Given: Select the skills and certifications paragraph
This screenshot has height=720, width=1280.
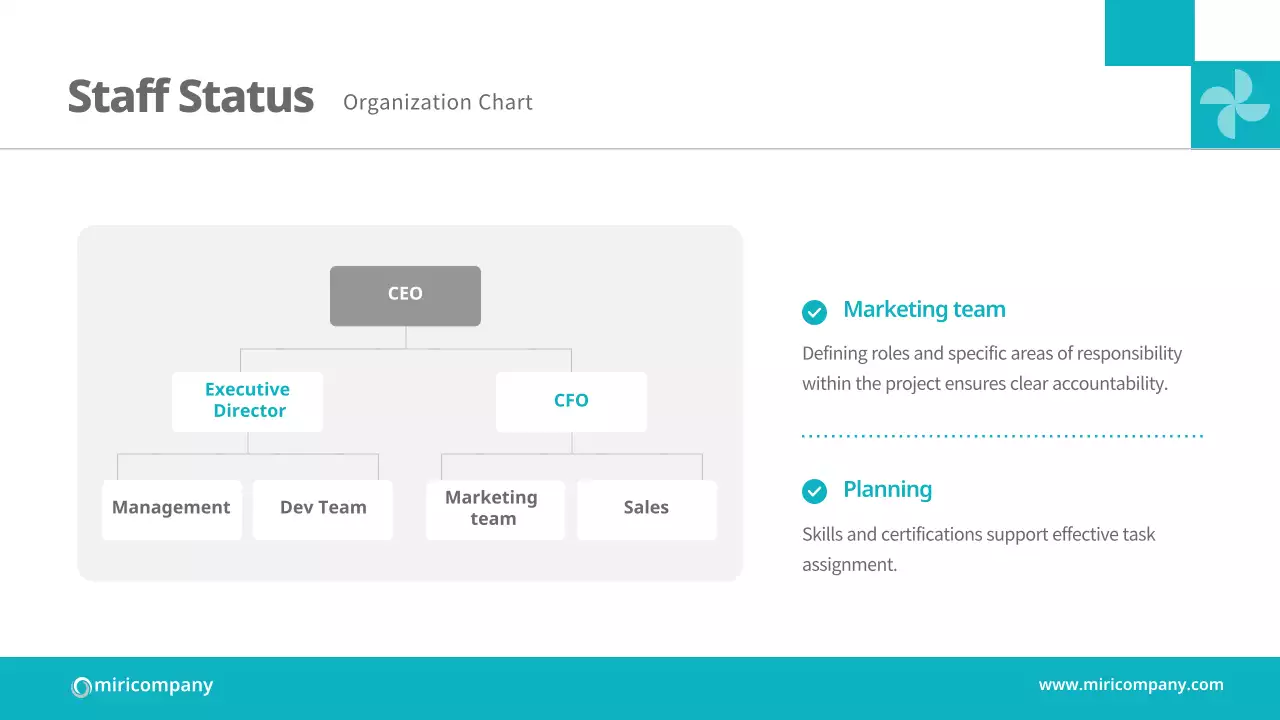Looking at the screenshot, I should click(x=978, y=549).
